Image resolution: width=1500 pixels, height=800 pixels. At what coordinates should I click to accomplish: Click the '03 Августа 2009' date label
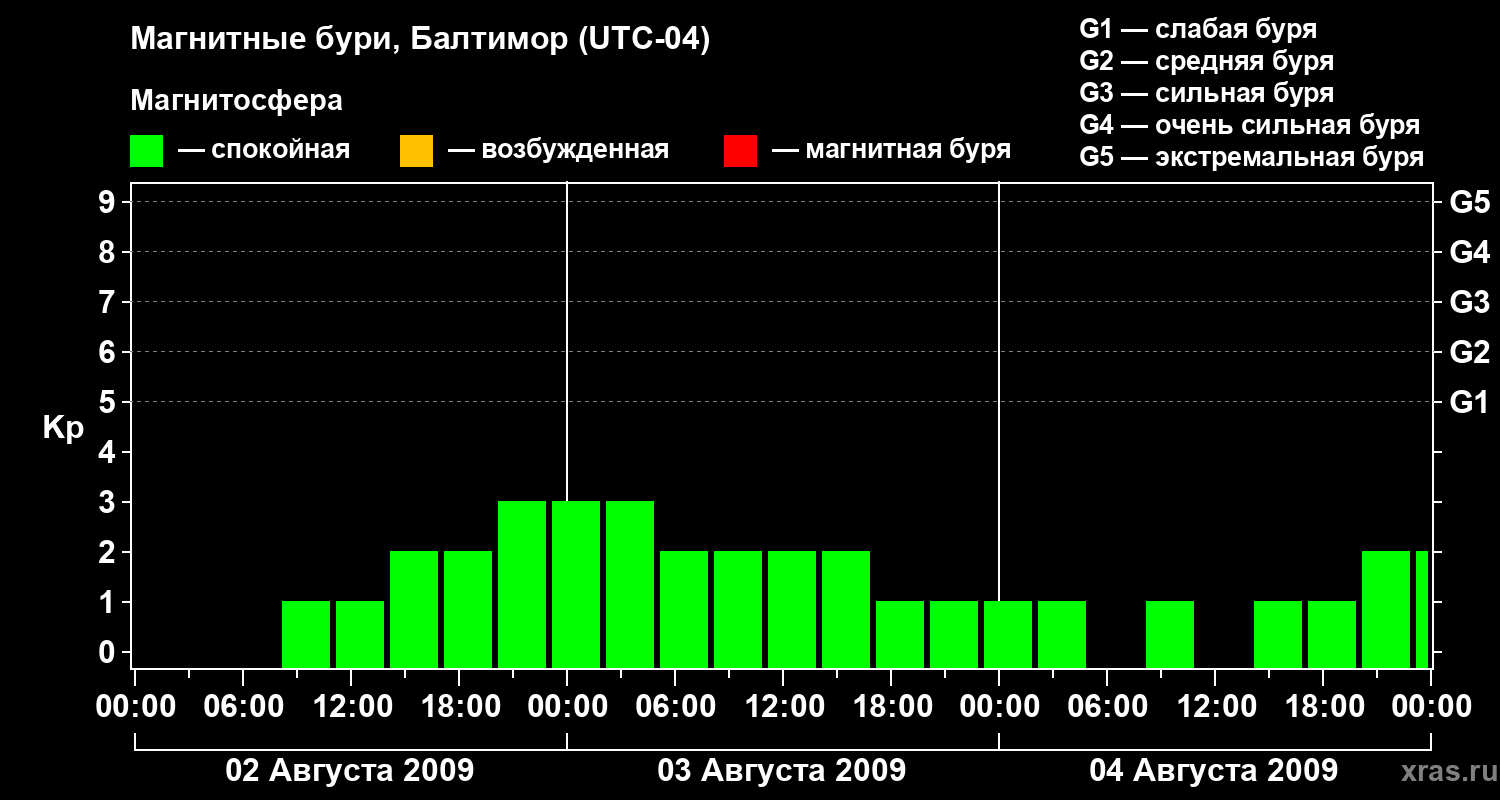pyautogui.click(x=782, y=771)
